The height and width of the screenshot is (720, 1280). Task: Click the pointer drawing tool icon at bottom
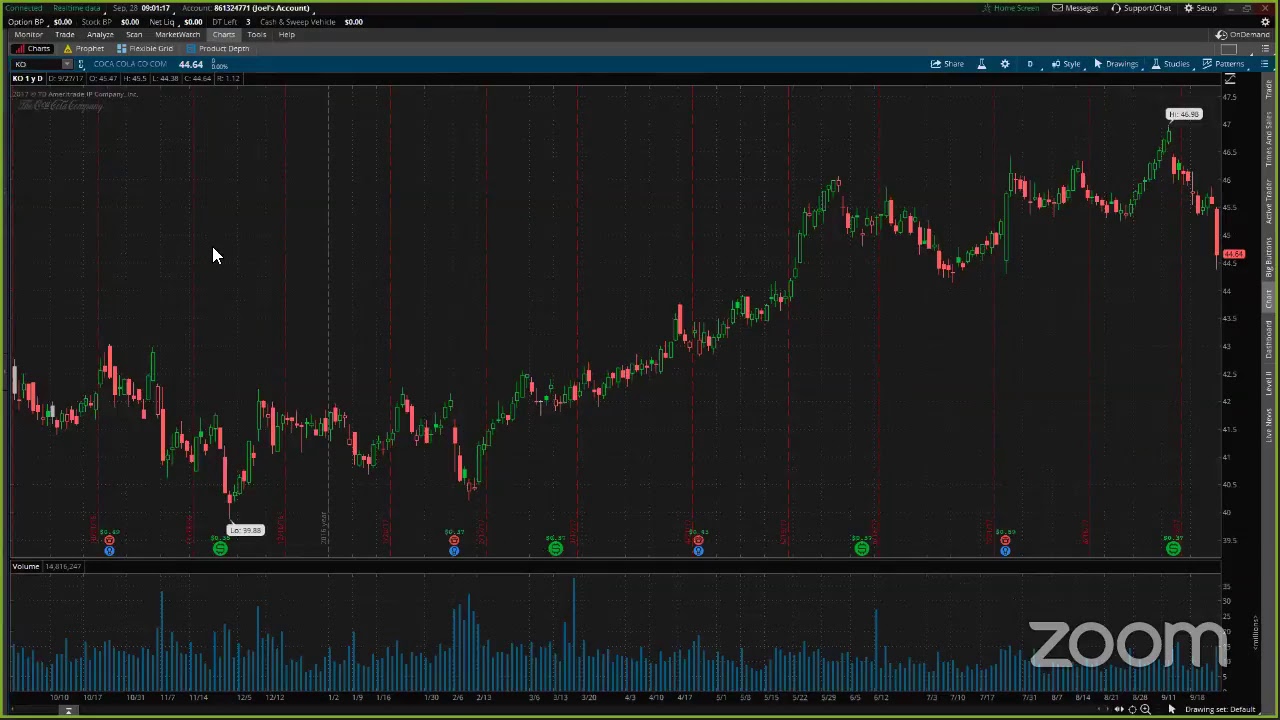1172,709
